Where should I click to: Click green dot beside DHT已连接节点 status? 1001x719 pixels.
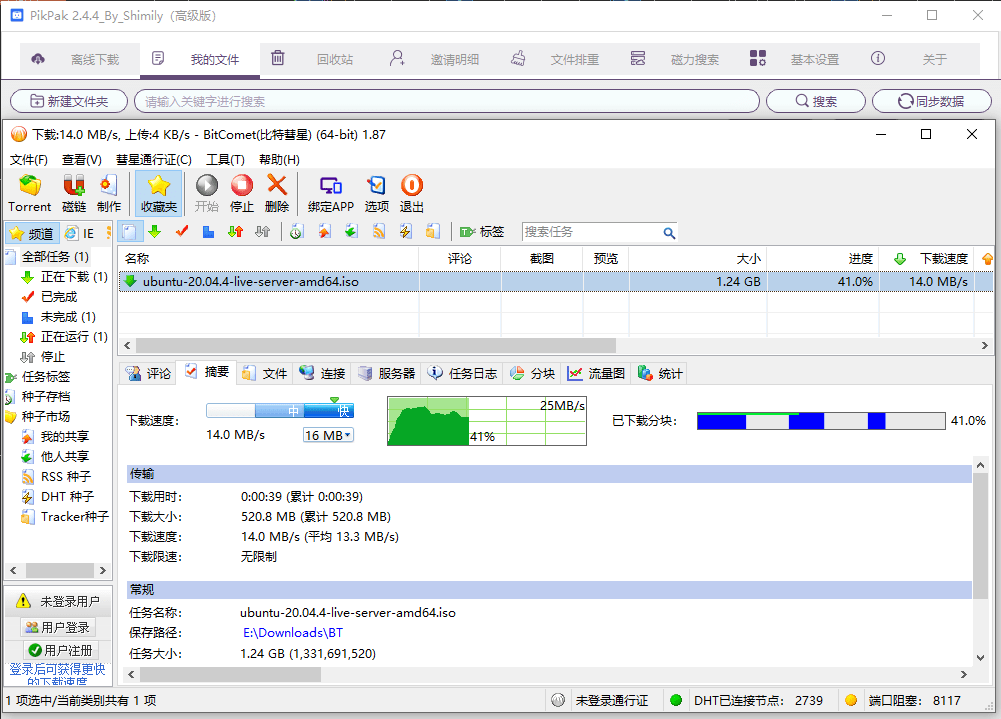tap(676, 700)
